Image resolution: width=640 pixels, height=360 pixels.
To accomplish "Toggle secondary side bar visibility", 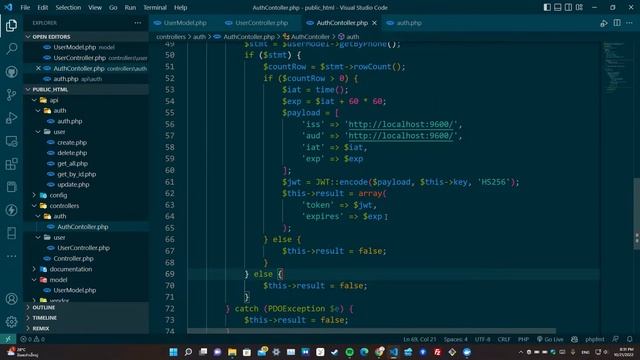I will coord(568,7).
